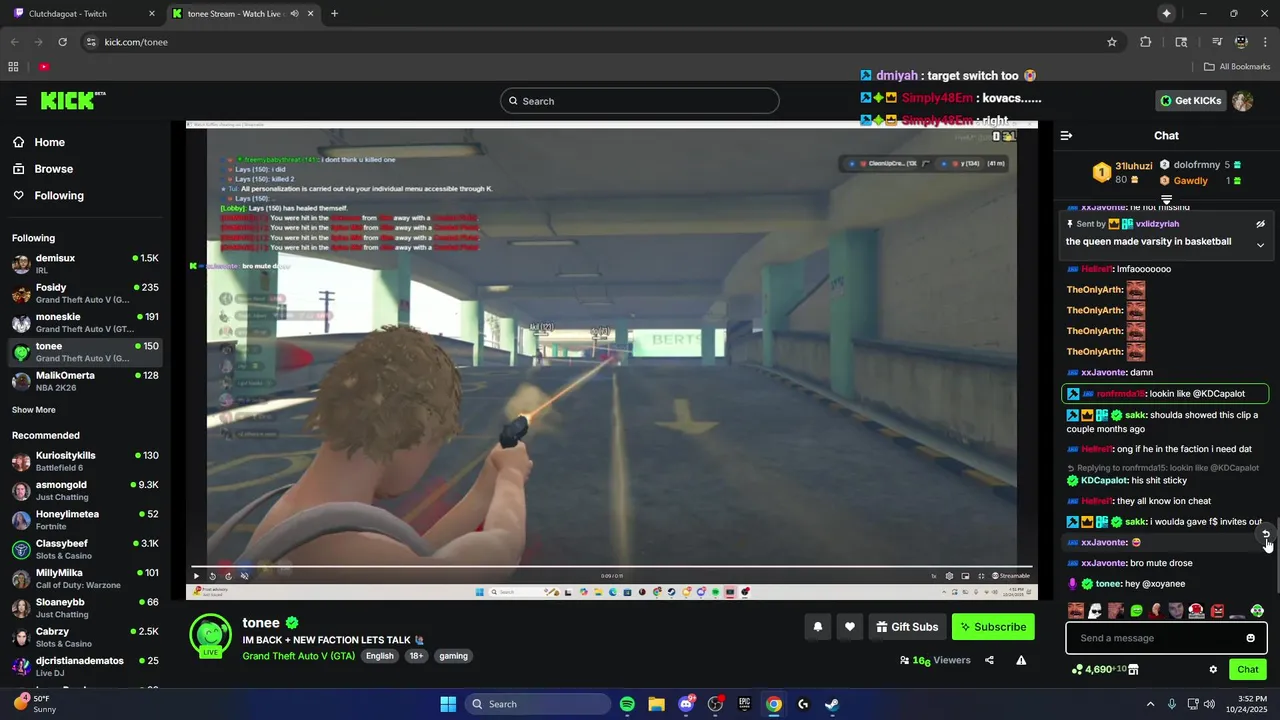Open browser extensions puzzle icon

[x=1146, y=42]
